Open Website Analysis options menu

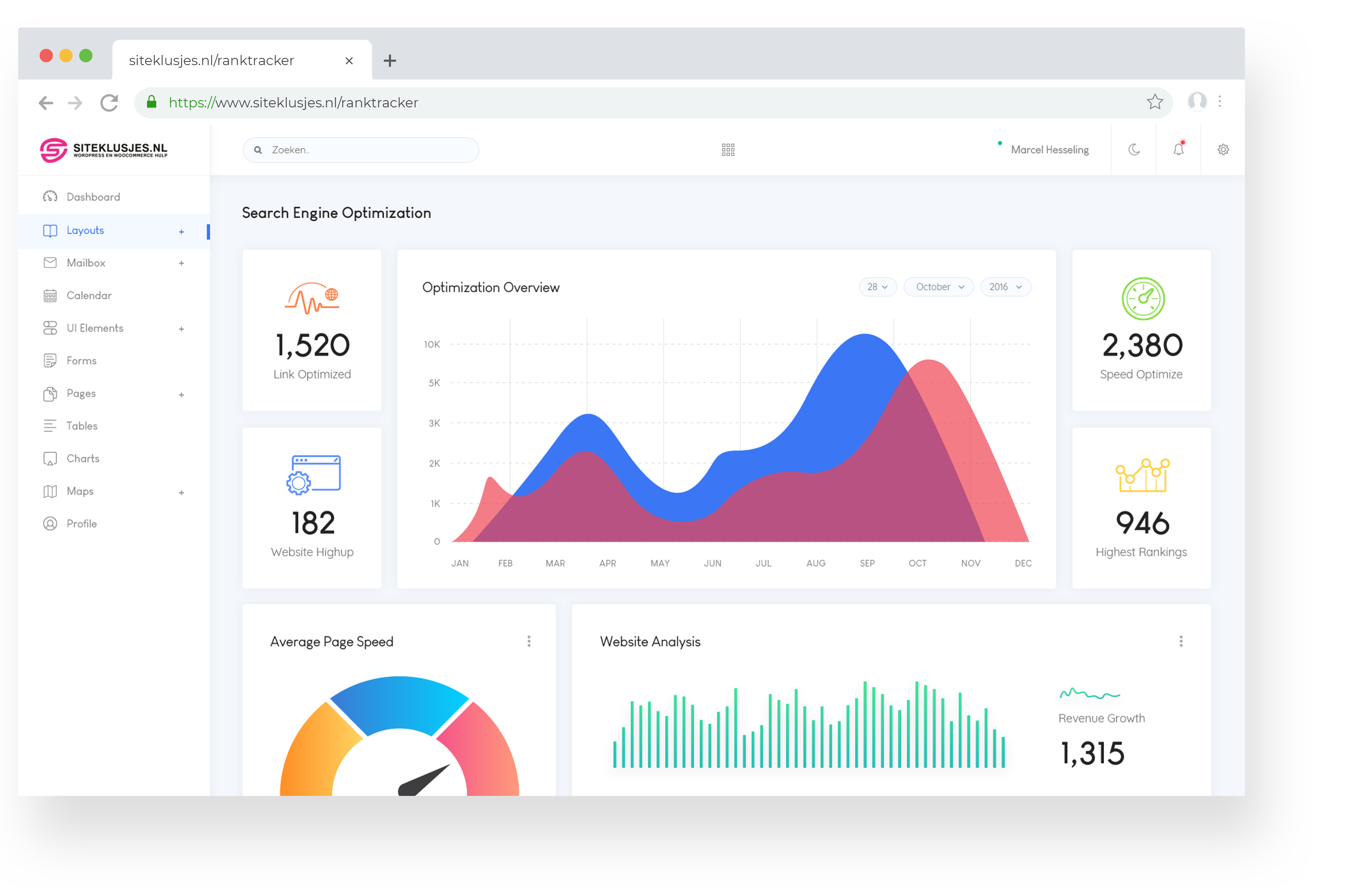(x=1181, y=641)
